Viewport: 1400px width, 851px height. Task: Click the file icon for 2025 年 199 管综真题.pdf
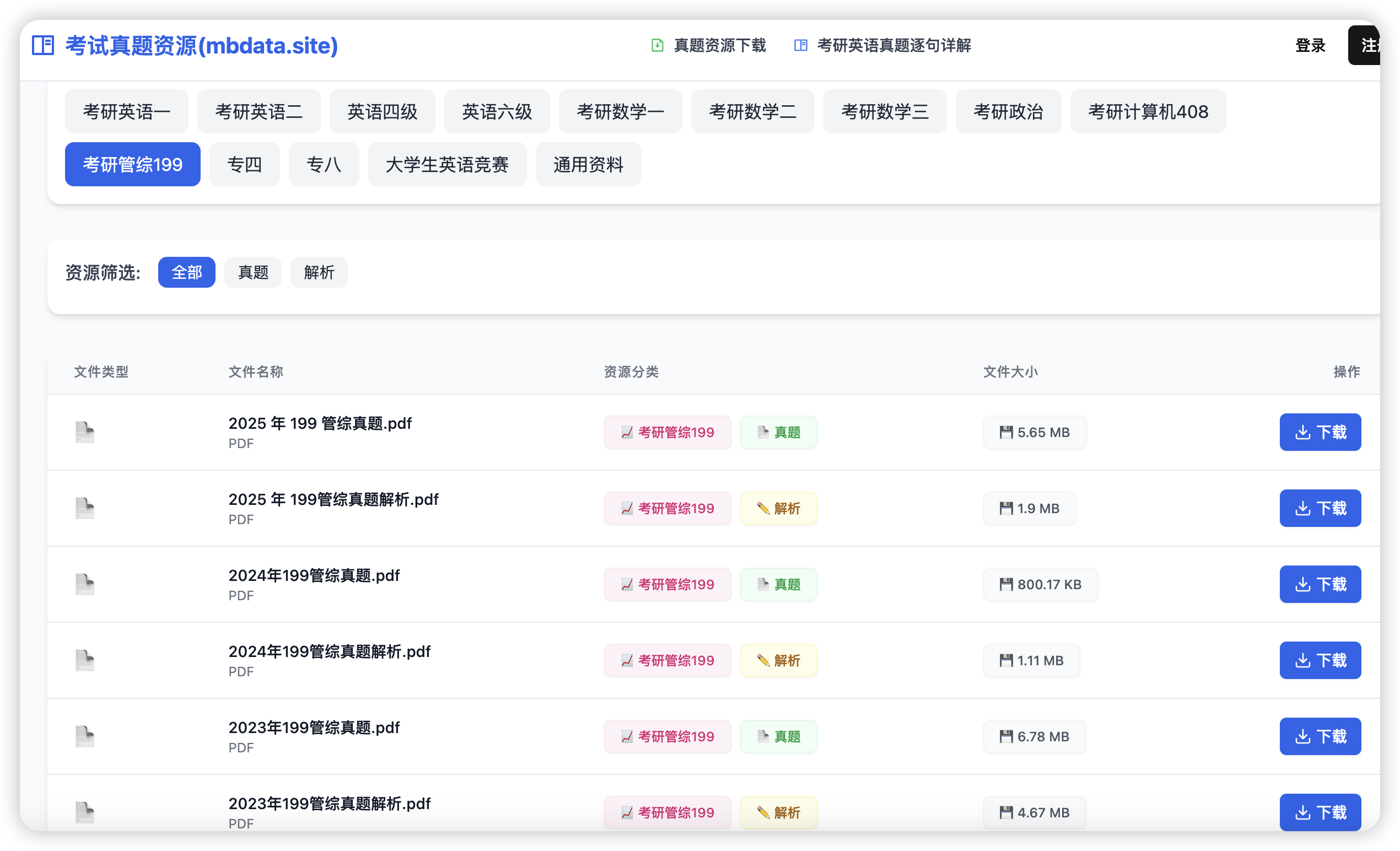[x=85, y=432]
